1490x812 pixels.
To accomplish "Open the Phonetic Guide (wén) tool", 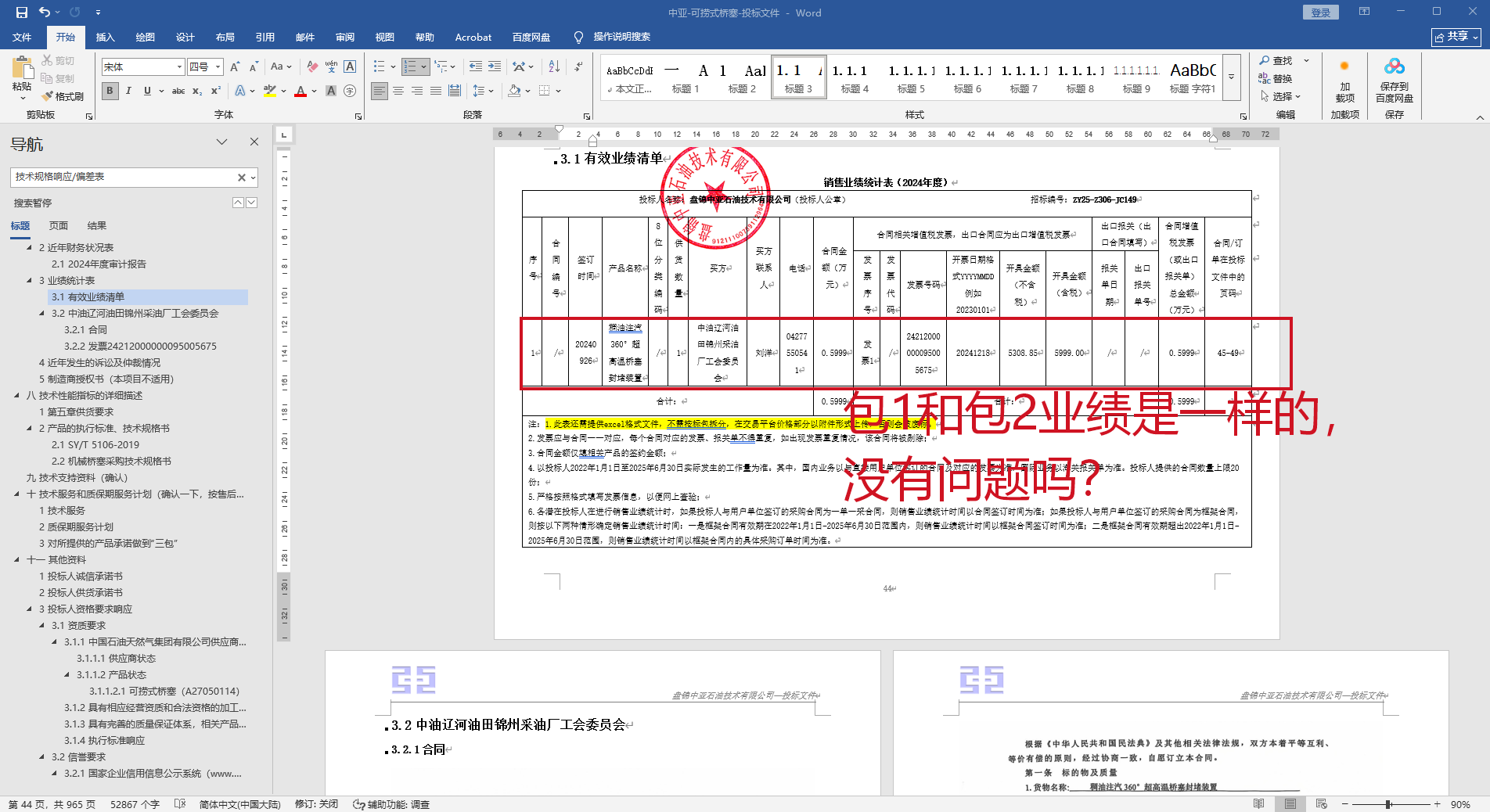I will 331,67.
